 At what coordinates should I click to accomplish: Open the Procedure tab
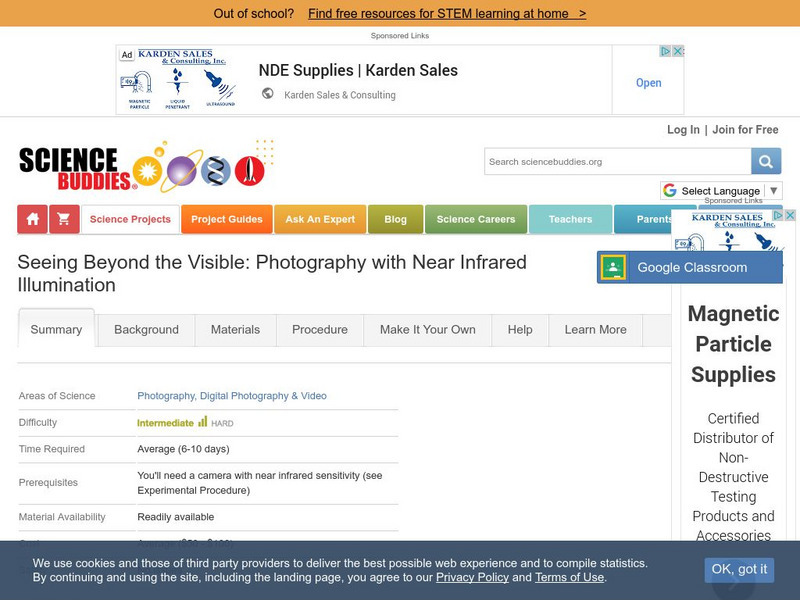pos(320,329)
